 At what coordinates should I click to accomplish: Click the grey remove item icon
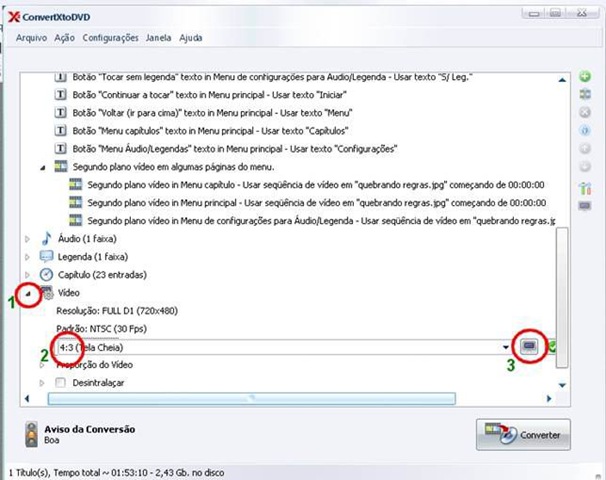[585, 112]
